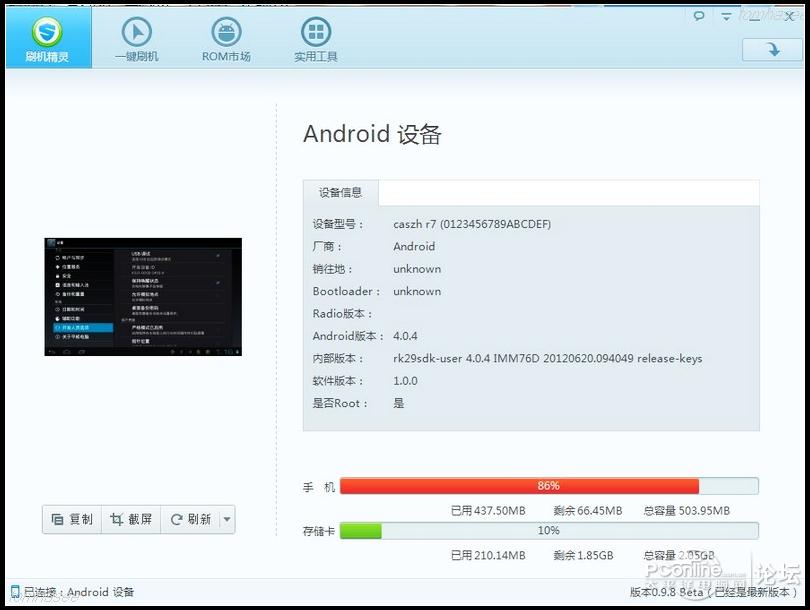The width and height of the screenshot is (810, 610).
Task: Click the red phone storage usage bar
Action: coord(519,486)
